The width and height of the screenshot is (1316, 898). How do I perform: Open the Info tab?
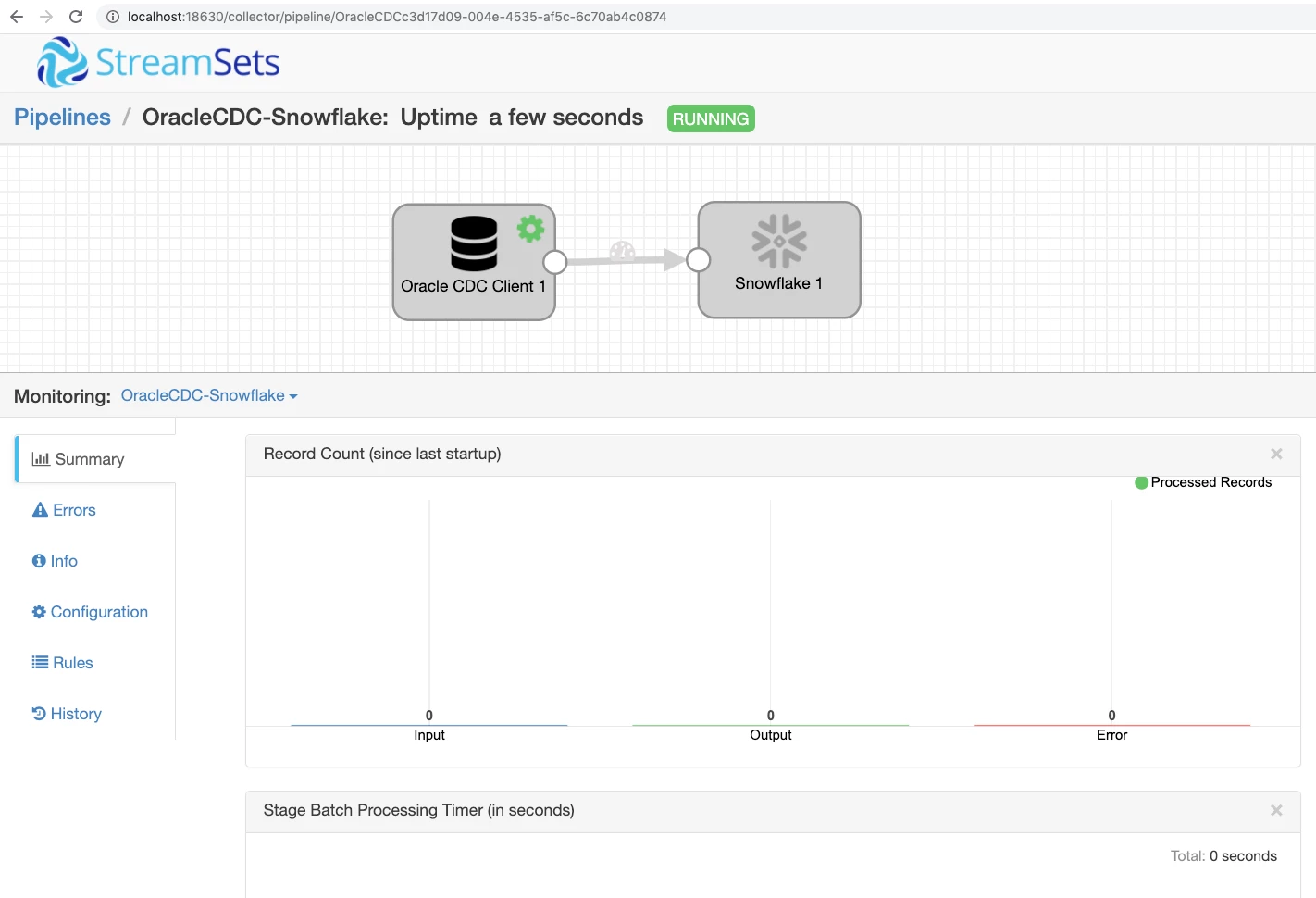[55, 561]
